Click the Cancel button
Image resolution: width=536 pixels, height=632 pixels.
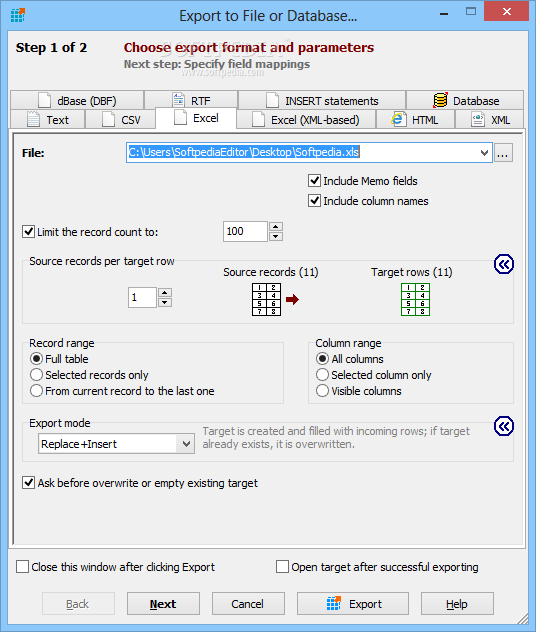pos(248,603)
